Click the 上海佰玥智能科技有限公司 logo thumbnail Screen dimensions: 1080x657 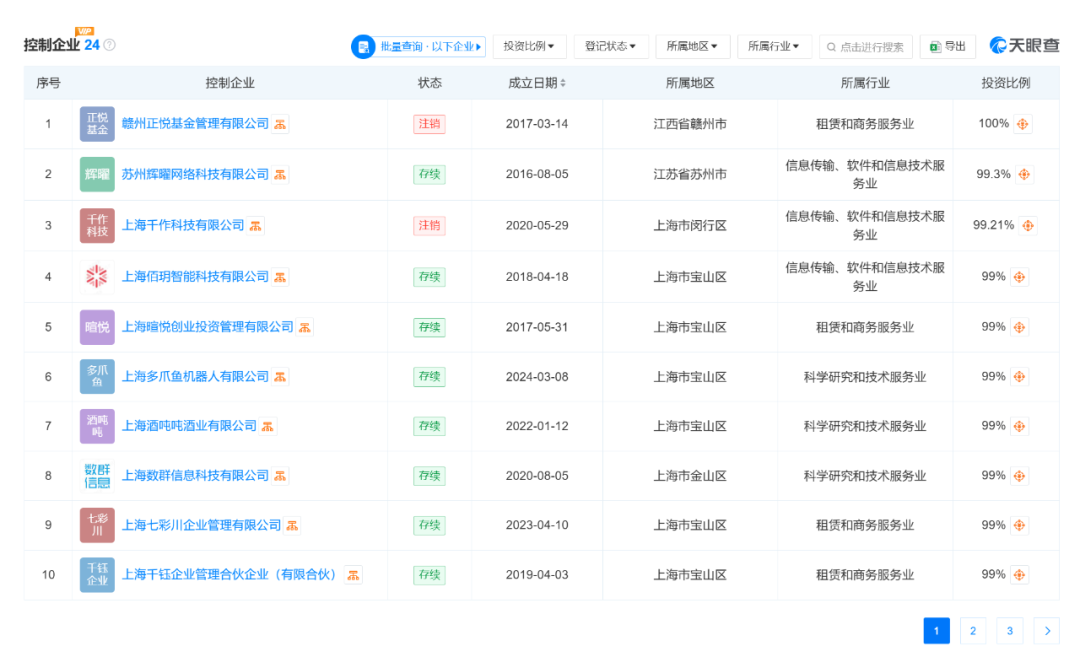[x=97, y=277]
